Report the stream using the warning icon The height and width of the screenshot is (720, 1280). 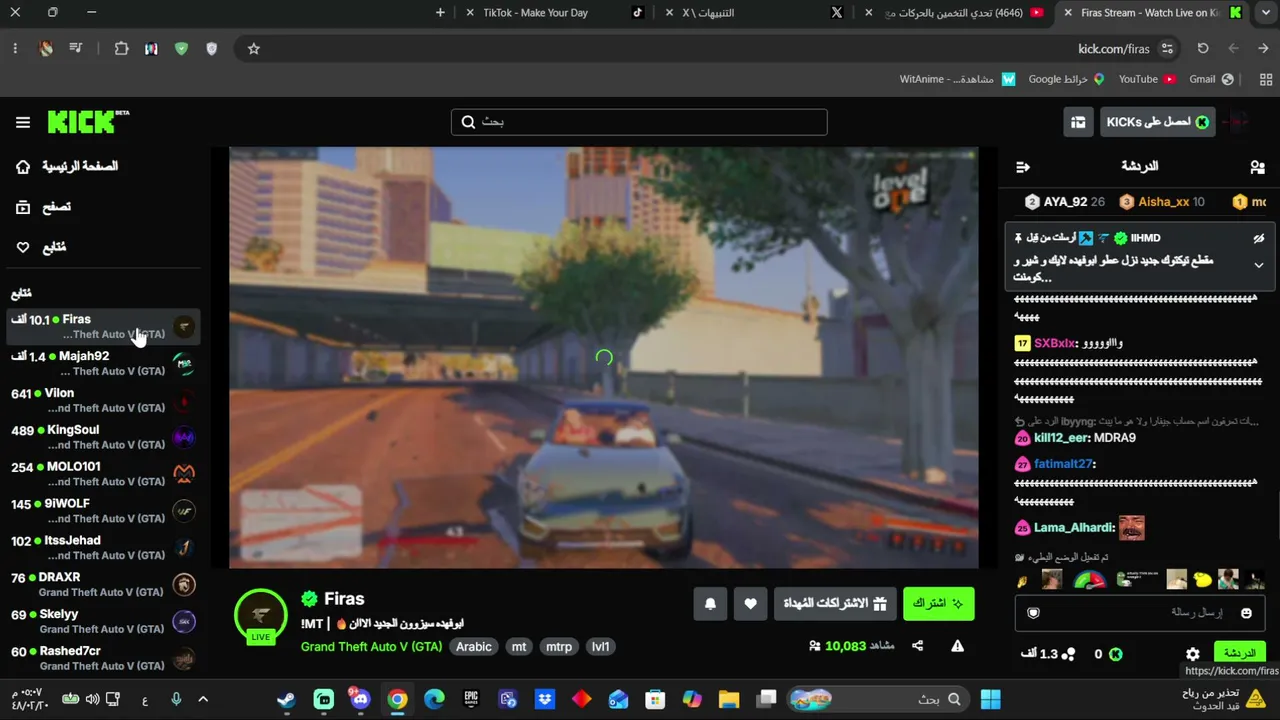tap(957, 646)
